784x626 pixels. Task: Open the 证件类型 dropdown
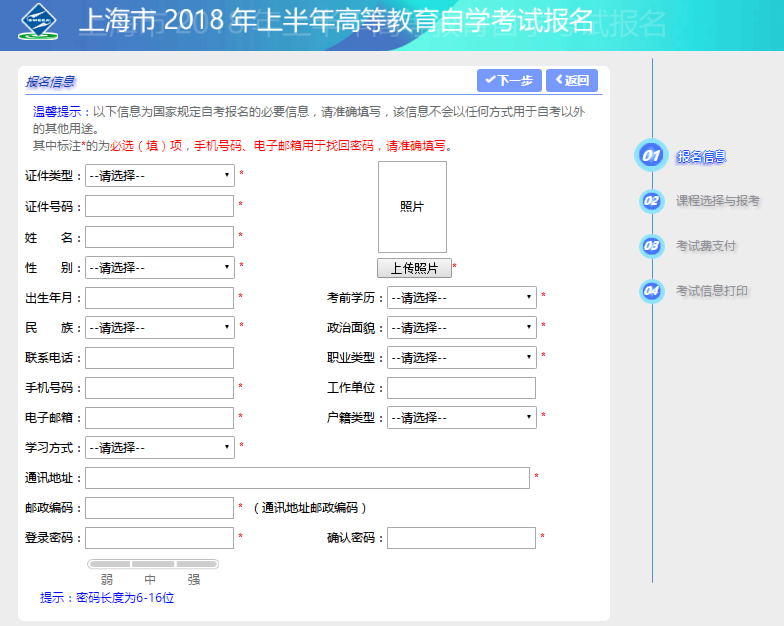pos(160,176)
